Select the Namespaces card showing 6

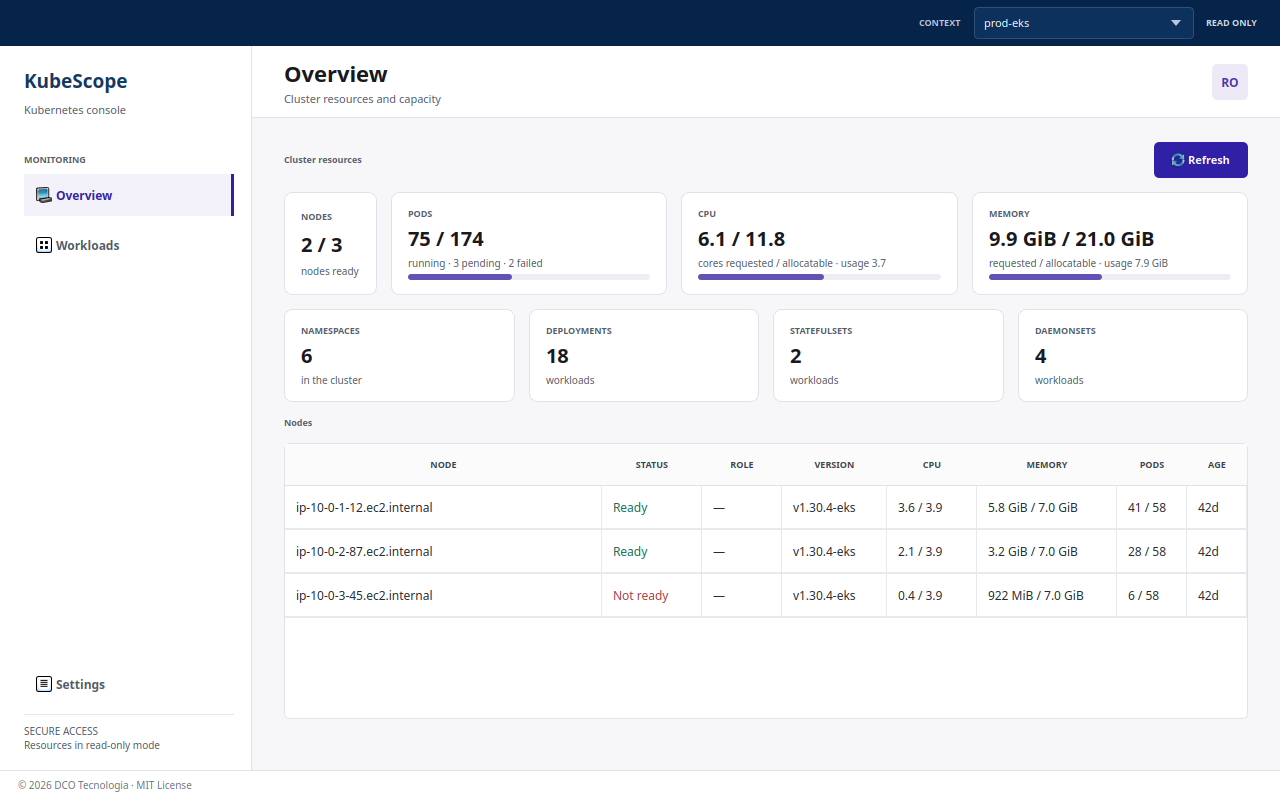click(399, 355)
